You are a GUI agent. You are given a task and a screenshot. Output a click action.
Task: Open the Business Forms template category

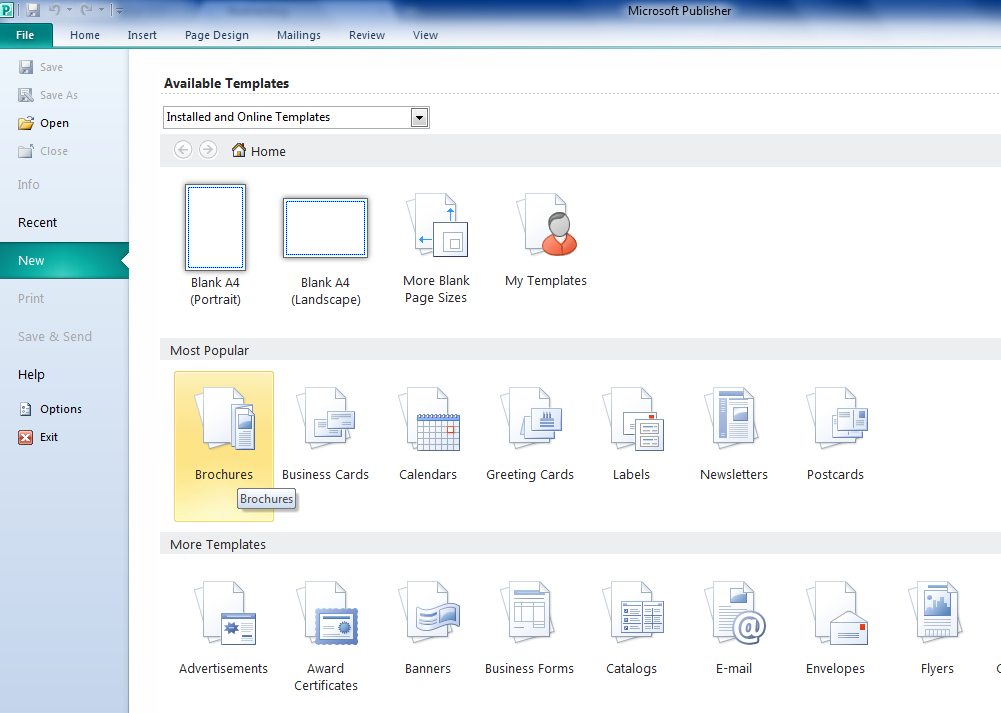pos(529,628)
